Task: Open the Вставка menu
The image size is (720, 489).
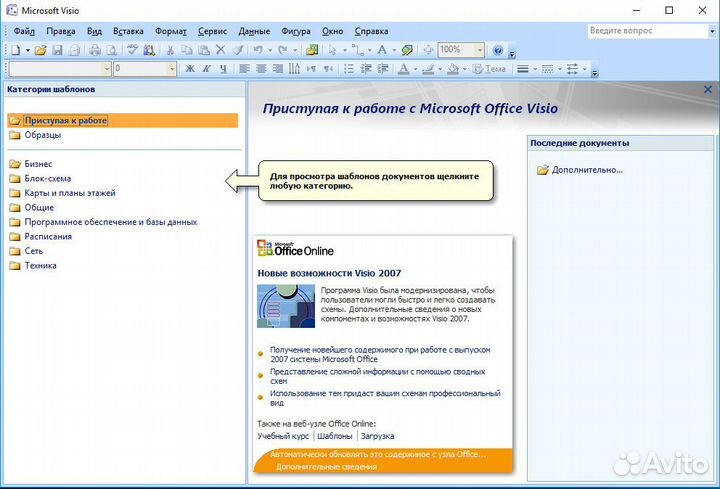Action: pyautogui.click(x=128, y=31)
